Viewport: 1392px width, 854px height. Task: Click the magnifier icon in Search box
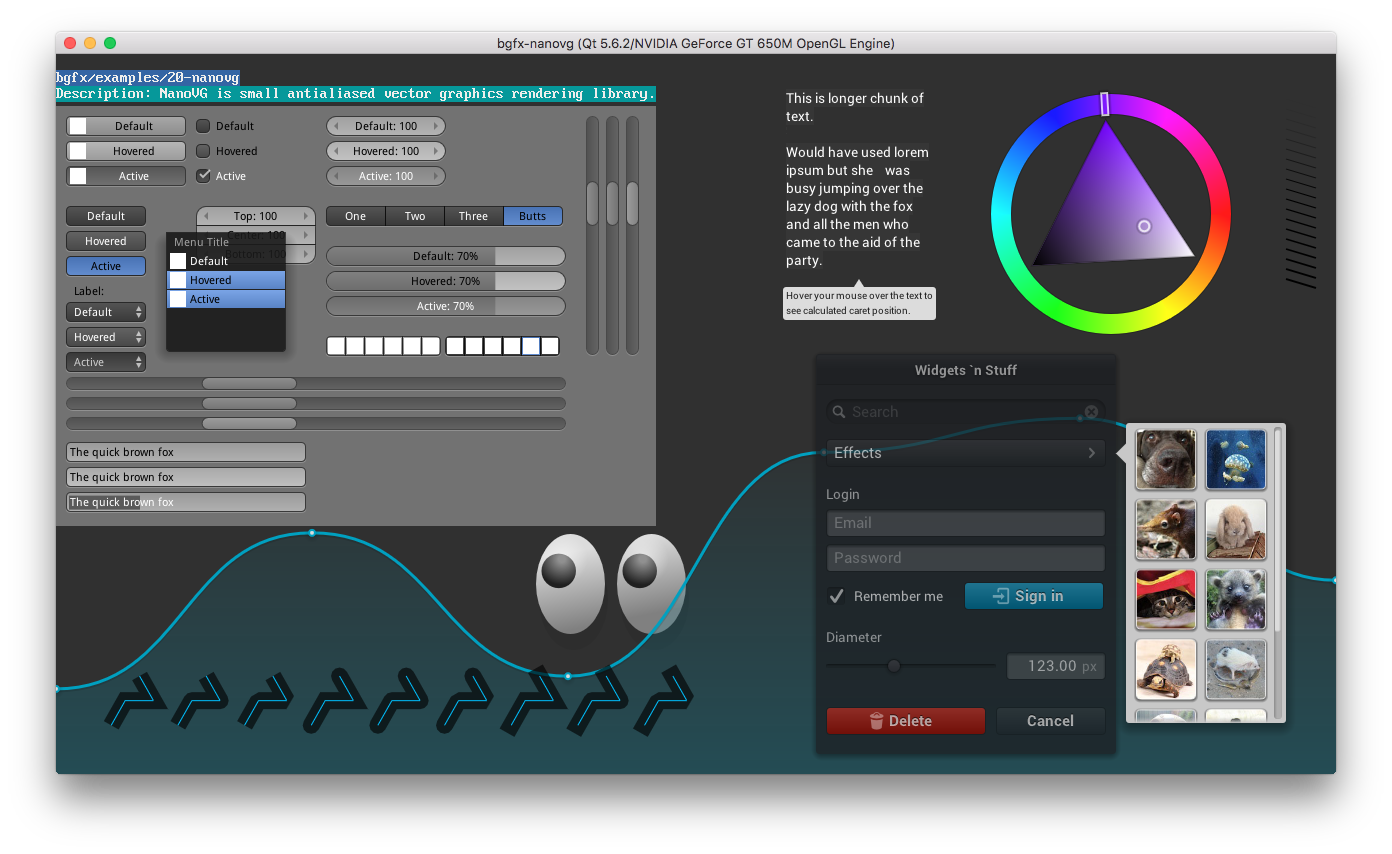(x=839, y=412)
